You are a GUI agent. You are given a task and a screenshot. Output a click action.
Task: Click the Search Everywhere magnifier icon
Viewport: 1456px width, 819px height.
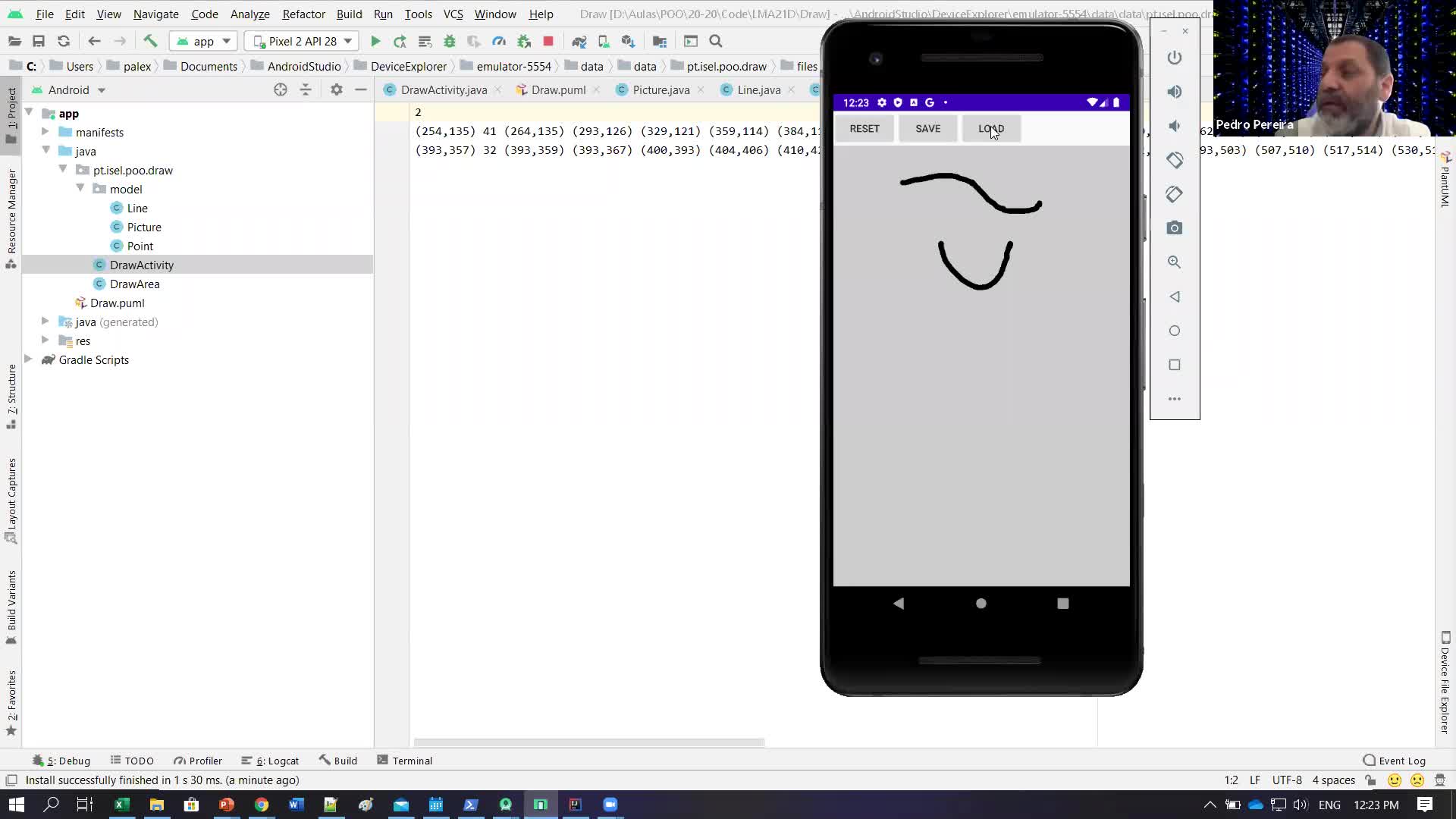[716, 41]
